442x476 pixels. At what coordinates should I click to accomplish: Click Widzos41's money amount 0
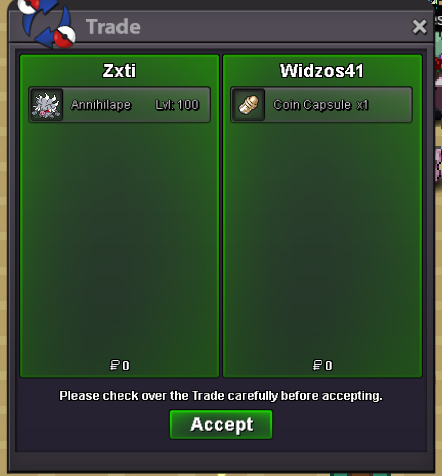coord(329,366)
